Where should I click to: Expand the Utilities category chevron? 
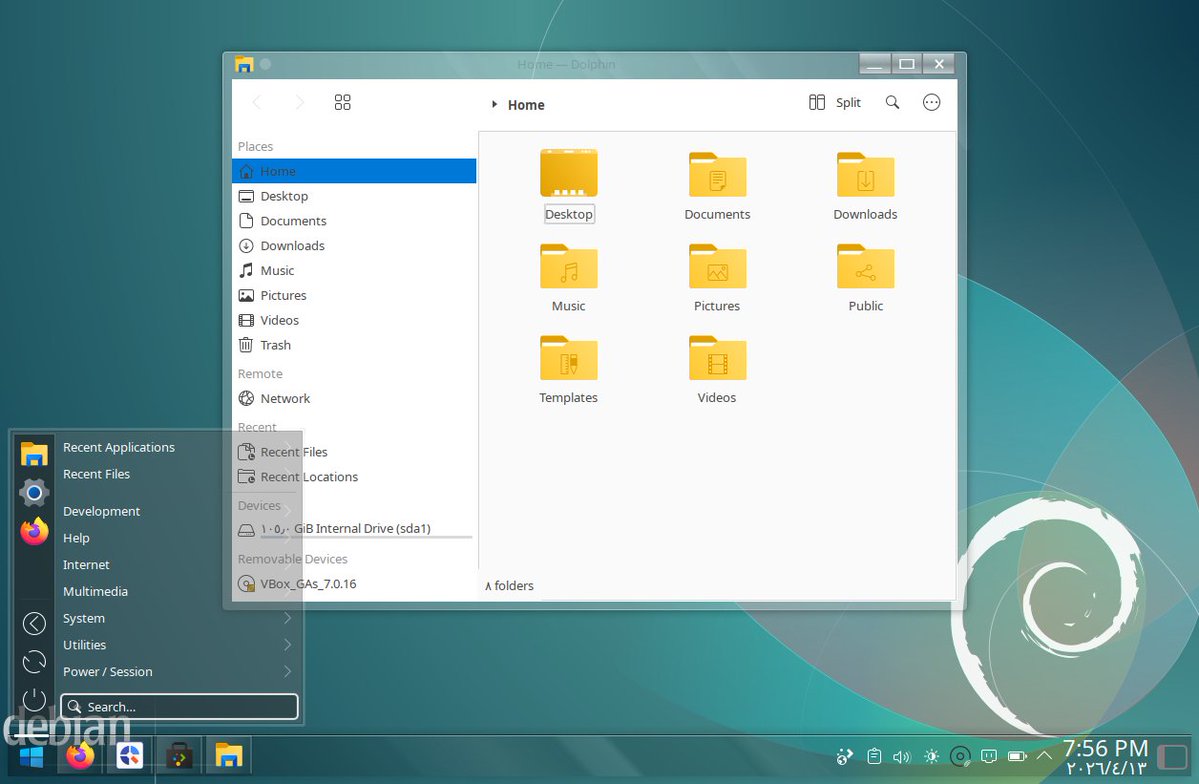pos(288,645)
